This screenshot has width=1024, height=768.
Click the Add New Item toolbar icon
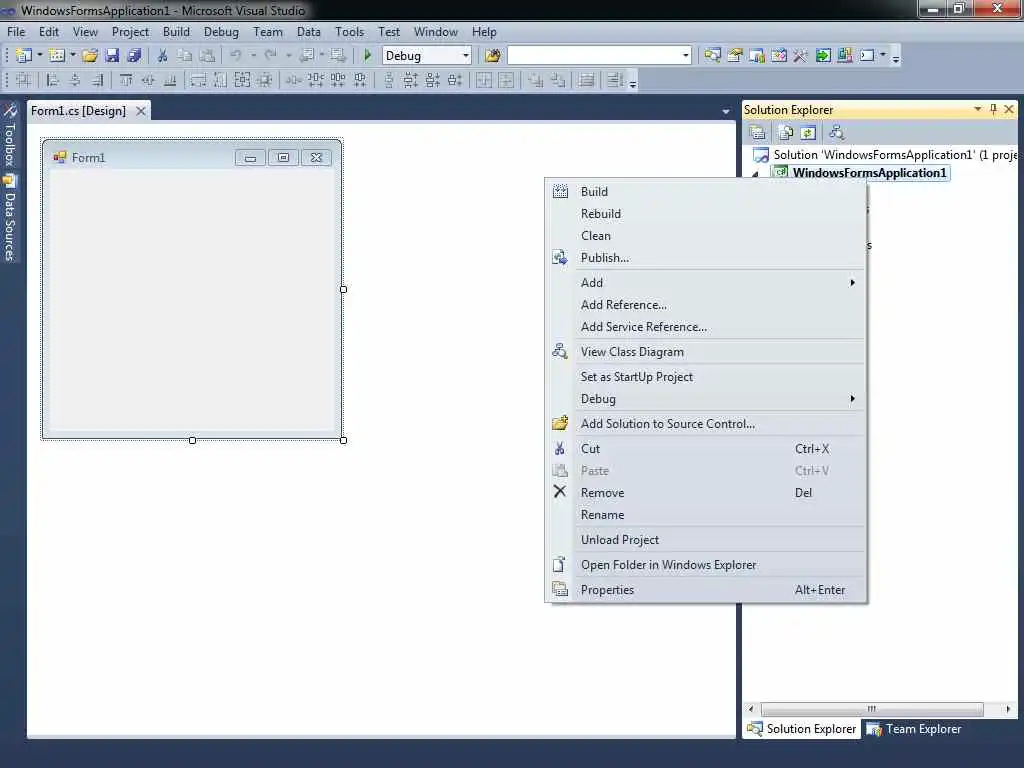[57, 56]
